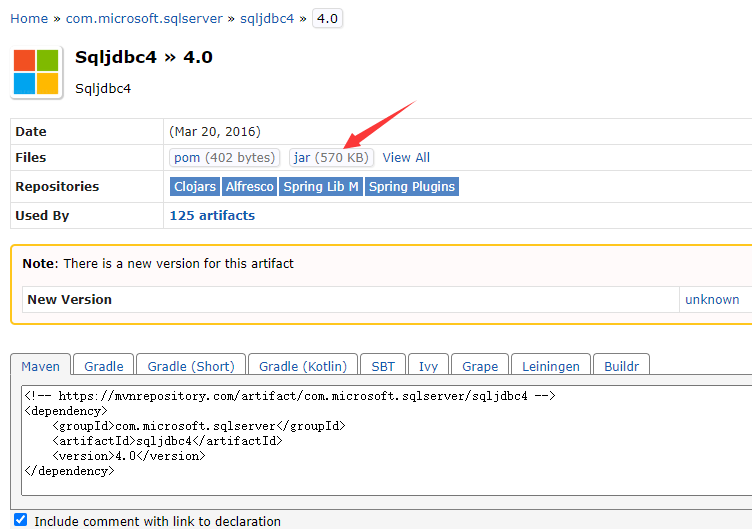
Task: Switch to the Grape tab
Action: coord(480,366)
